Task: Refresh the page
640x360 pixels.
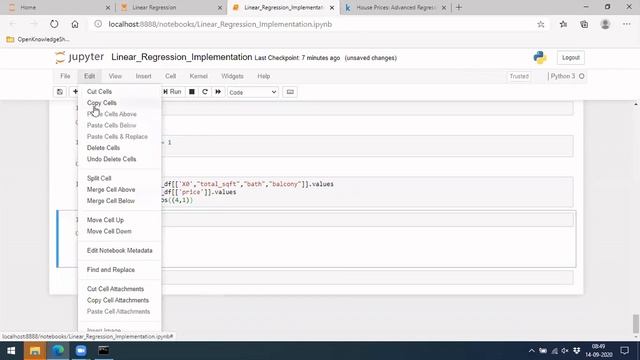Action: (x=54, y=24)
